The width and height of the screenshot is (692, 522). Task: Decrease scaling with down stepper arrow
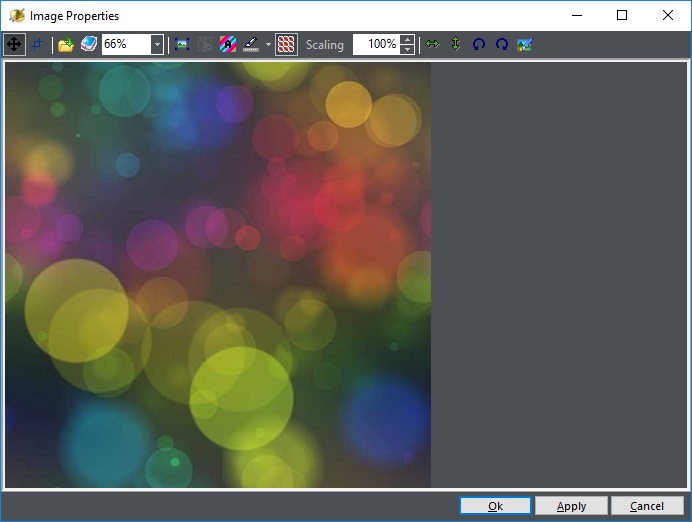pos(407,50)
